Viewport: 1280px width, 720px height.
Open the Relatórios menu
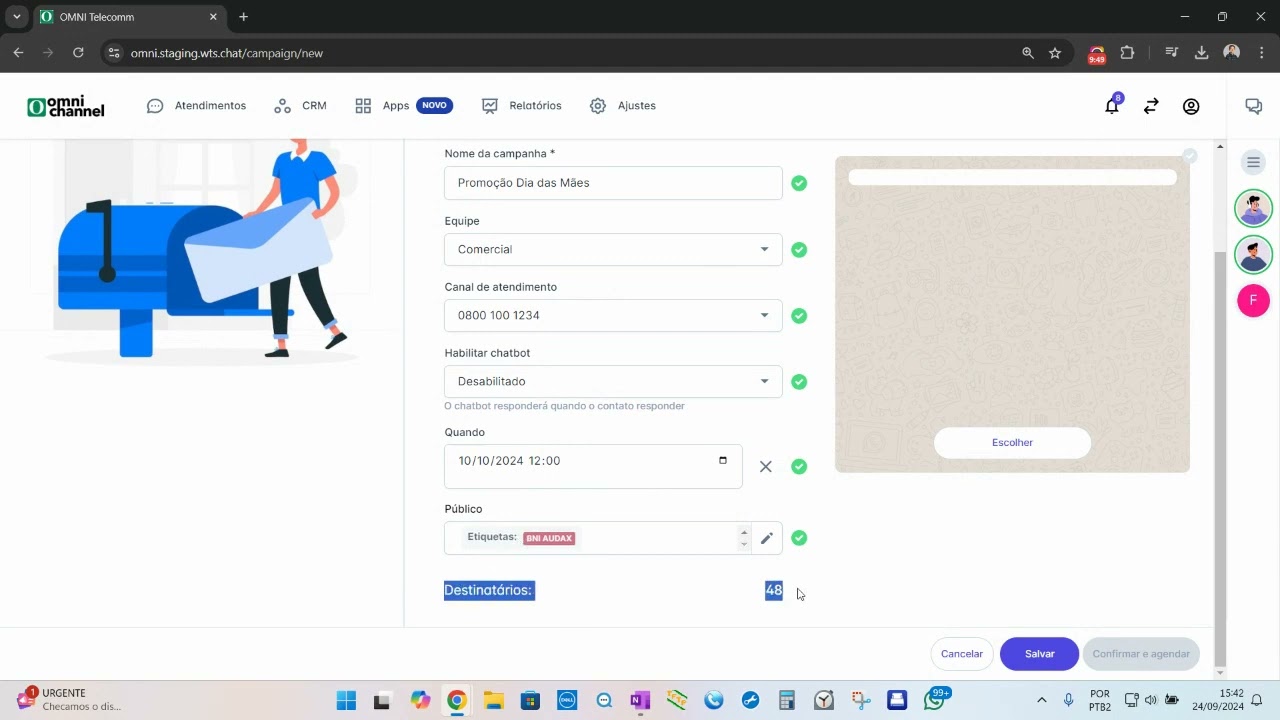pos(521,106)
